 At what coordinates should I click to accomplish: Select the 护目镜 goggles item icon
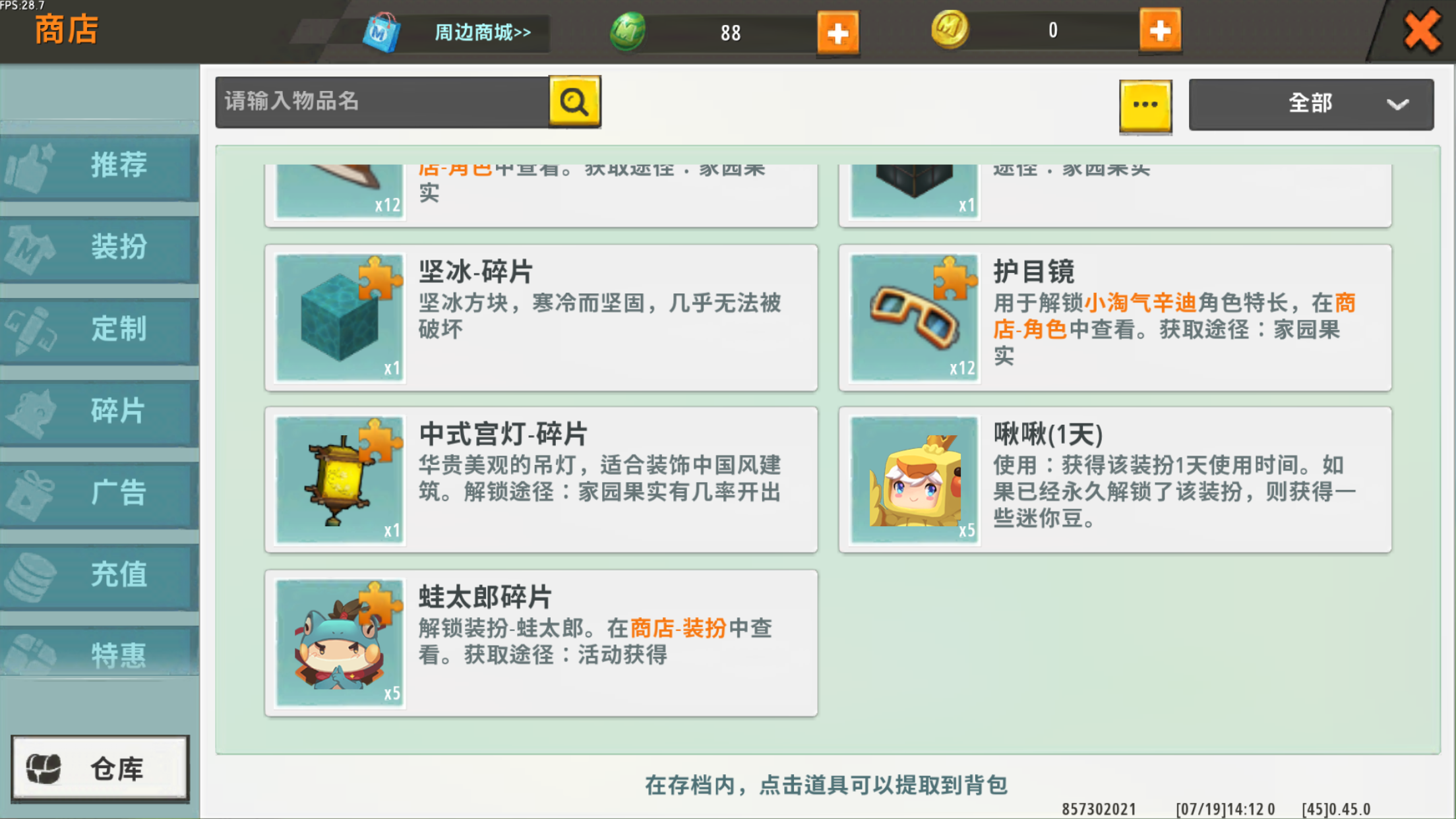[x=914, y=317]
